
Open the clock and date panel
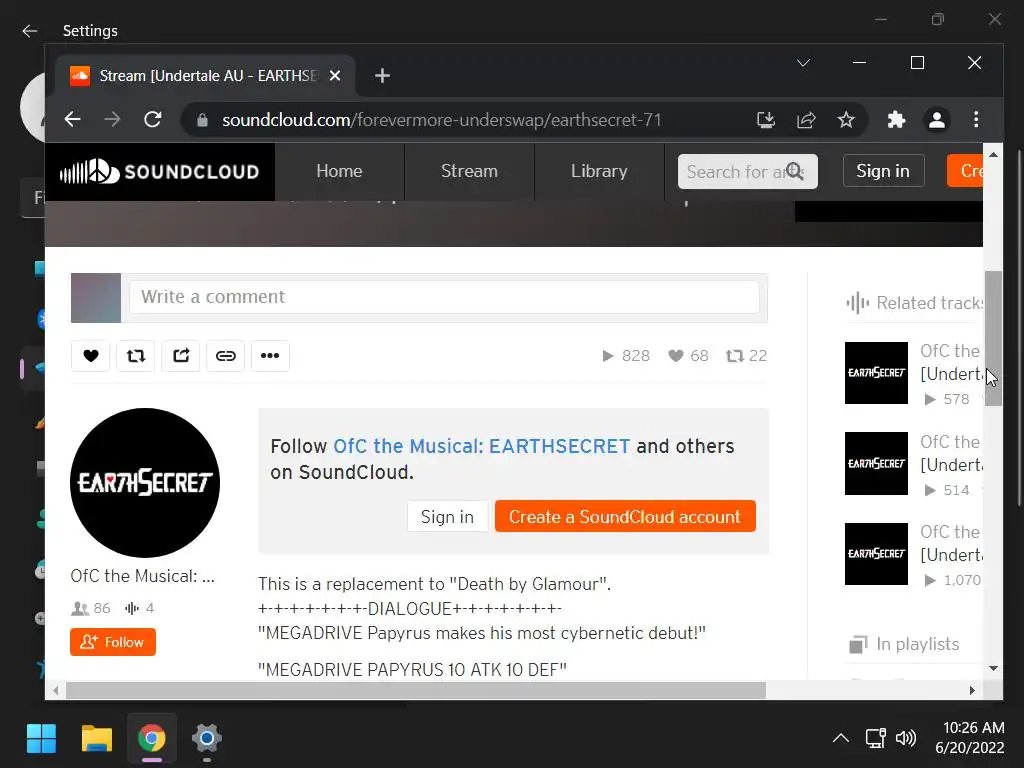pos(970,737)
